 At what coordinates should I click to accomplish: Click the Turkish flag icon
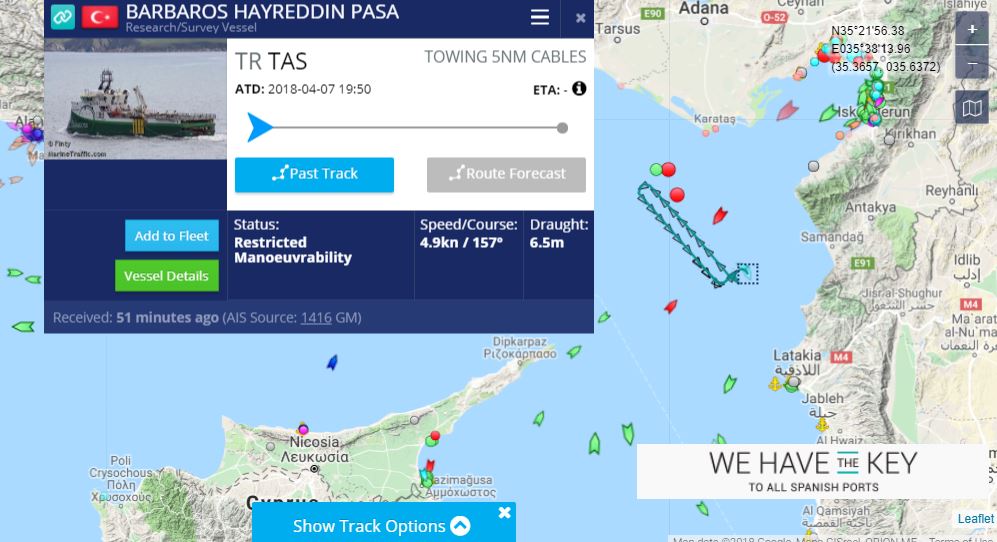(x=100, y=17)
